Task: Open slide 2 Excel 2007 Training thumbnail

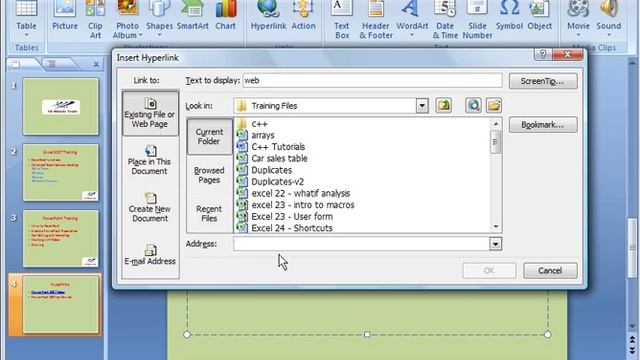Action: tap(61, 172)
